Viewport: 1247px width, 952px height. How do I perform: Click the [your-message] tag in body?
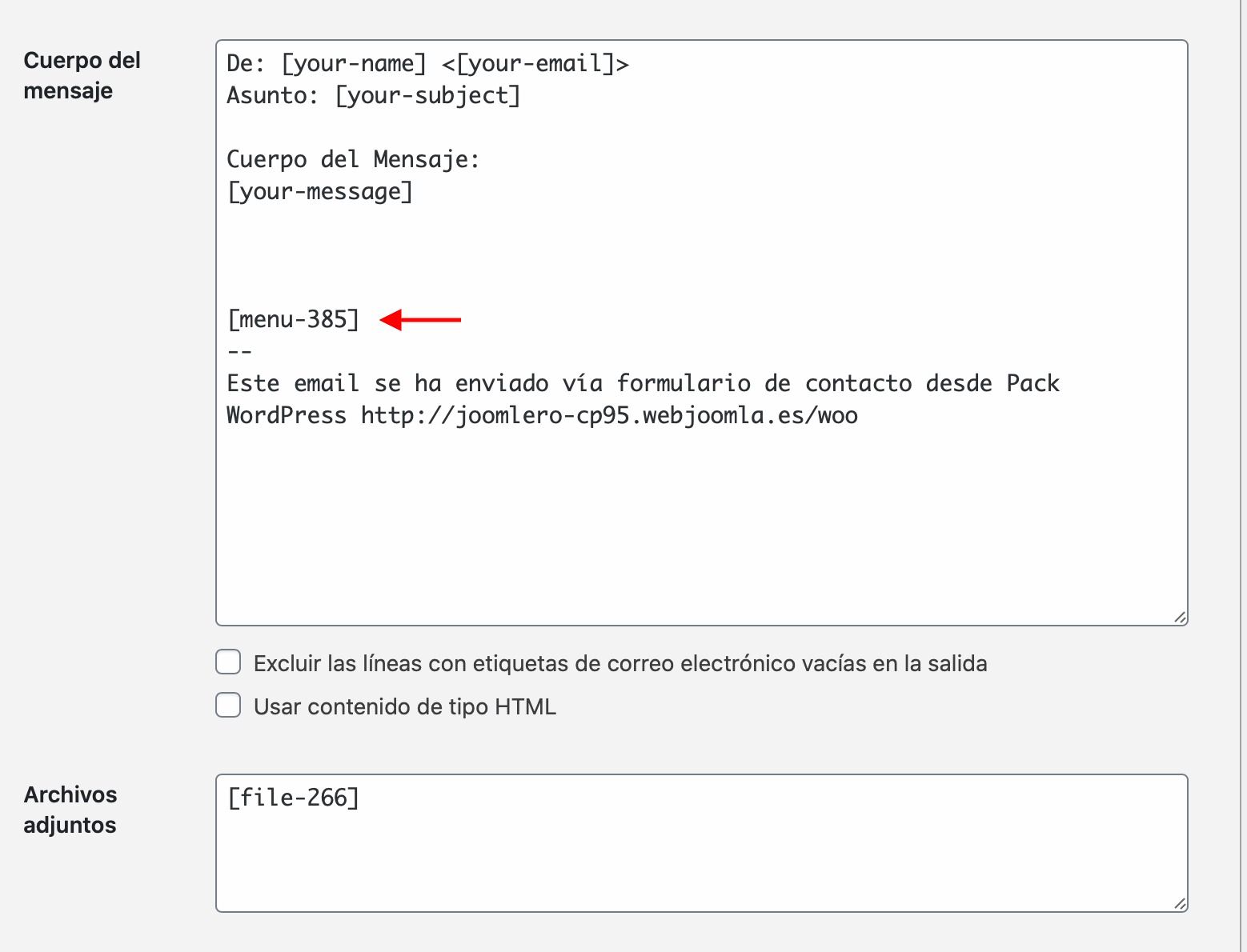click(320, 192)
